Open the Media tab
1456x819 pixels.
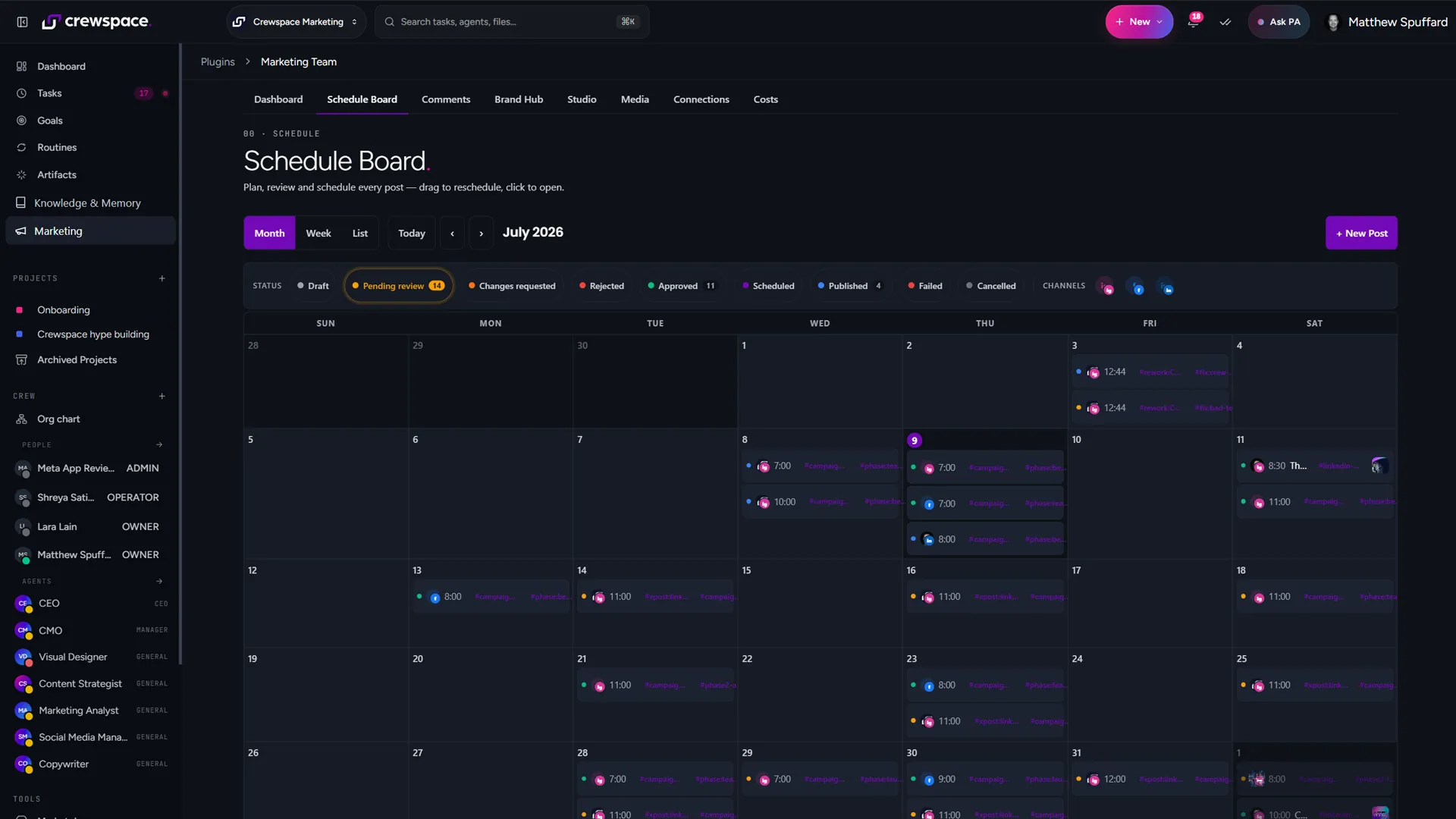point(635,99)
